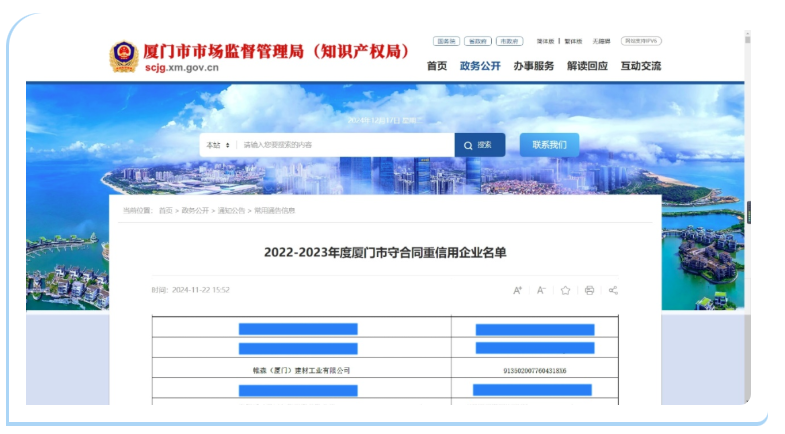This screenshot has height=434, width=785.
Task: Focus the search keyword input field
Action: (340, 145)
